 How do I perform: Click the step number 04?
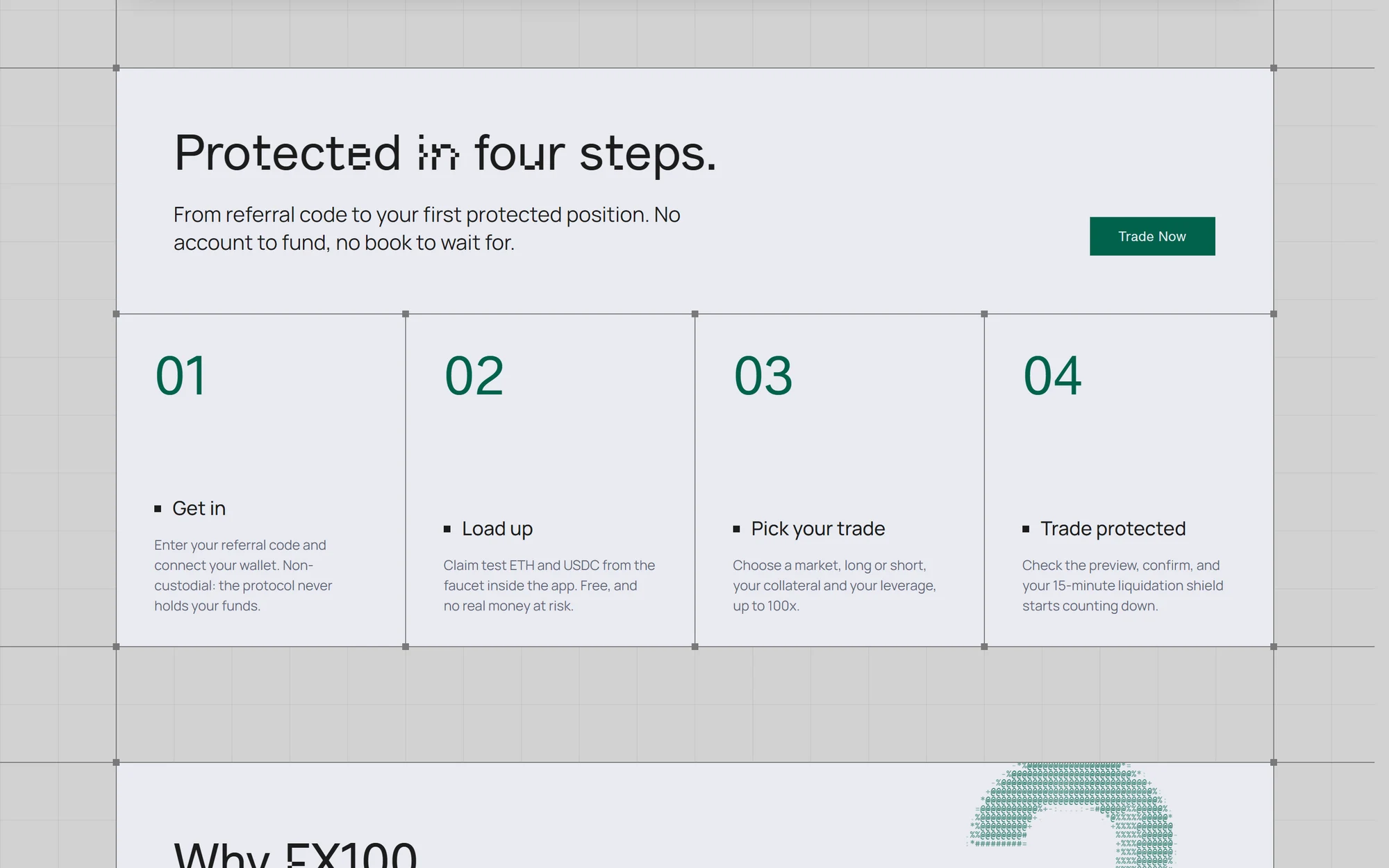(x=1052, y=376)
